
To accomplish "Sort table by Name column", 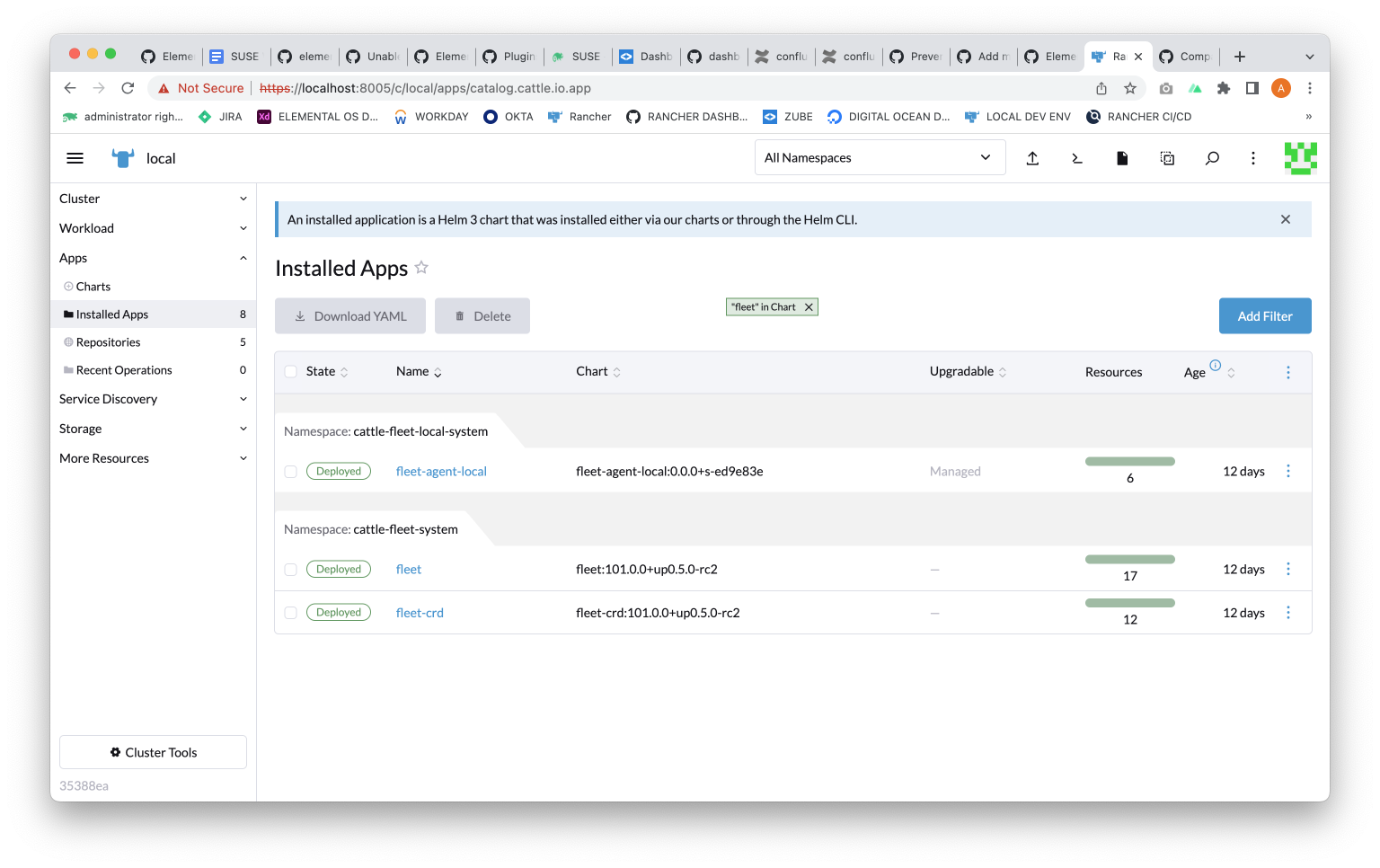I will (x=419, y=372).
